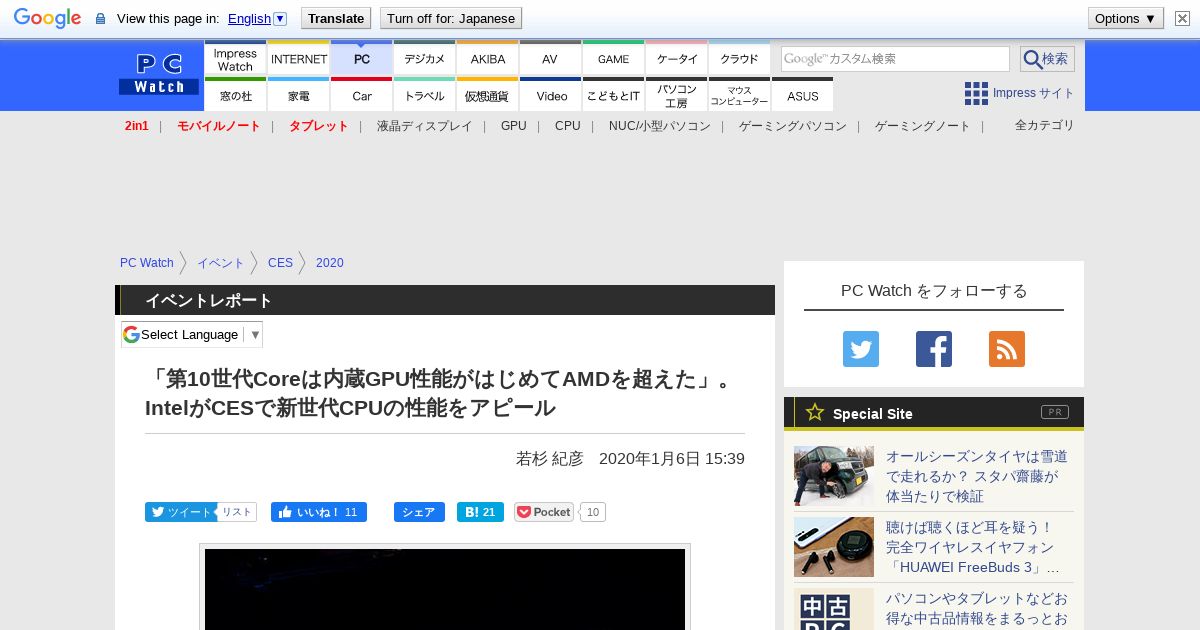Click the 全カテゴリ link
This screenshot has width=1200, height=630.
point(1045,125)
